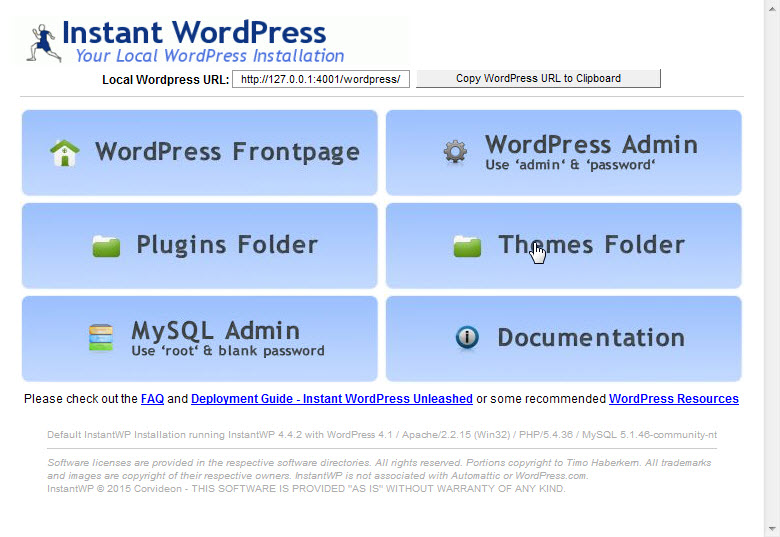The image size is (780, 537).
Task: Click the green house Frontpage icon
Action: pyautogui.click(x=65, y=153)
